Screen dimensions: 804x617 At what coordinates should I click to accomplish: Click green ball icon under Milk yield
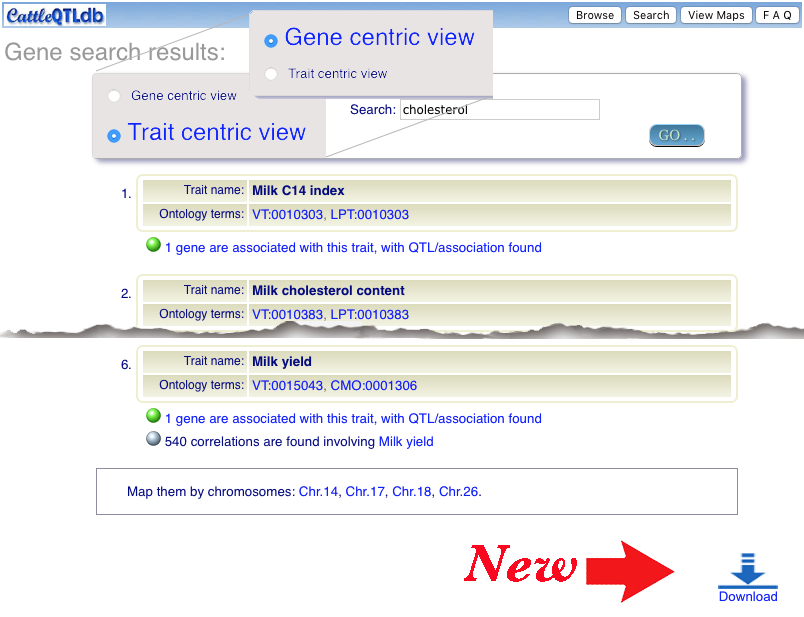click(153, 416)
